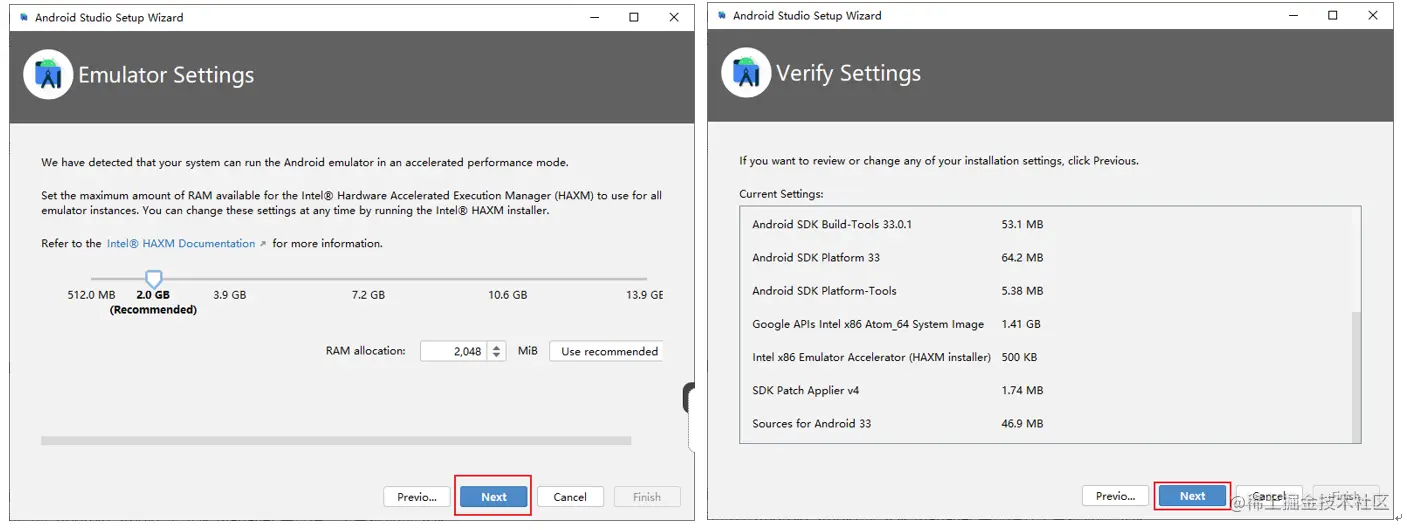Viewport: 1407px width, 530px height.
Task: Close the Verify Settings window
Action: point(1373,15)
